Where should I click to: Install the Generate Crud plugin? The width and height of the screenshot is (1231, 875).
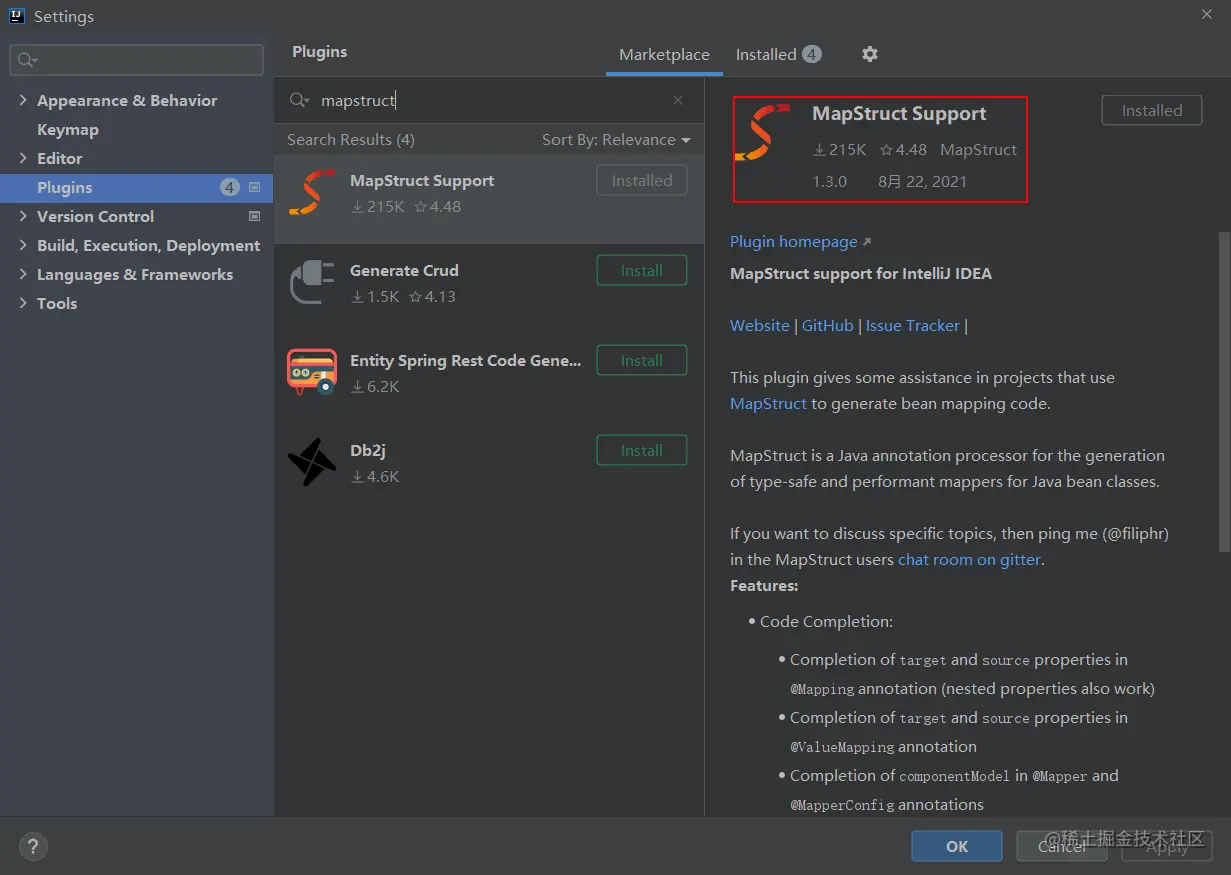pyautogui.click(x=642, y=270)
